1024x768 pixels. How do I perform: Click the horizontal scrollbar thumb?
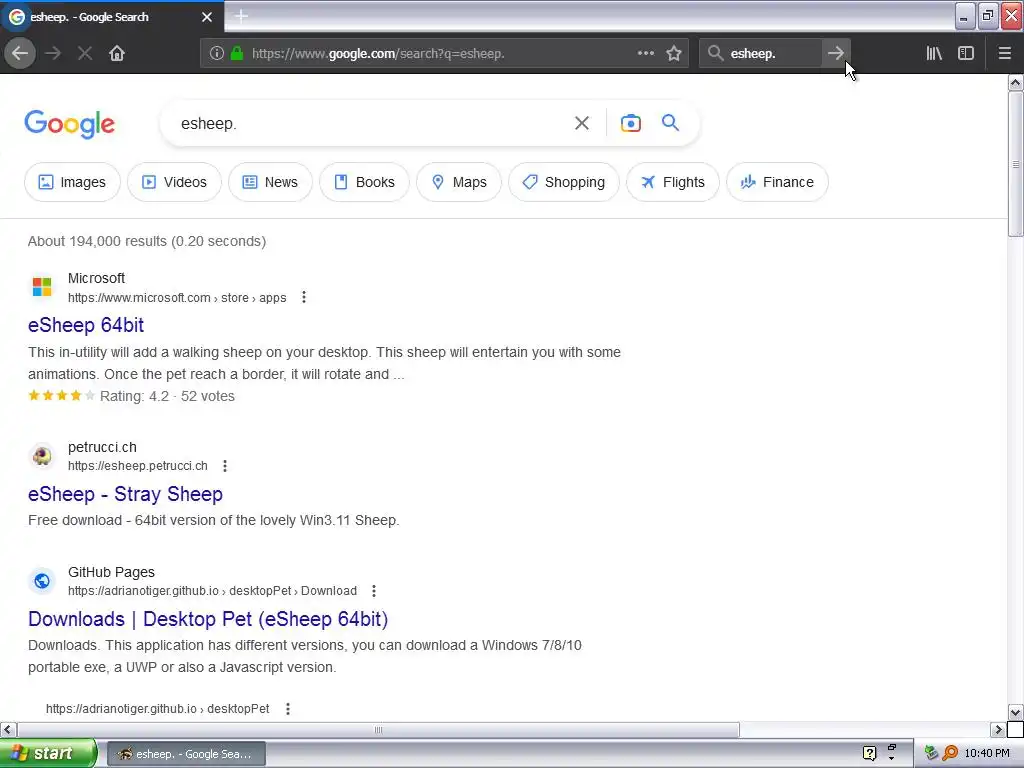click(378, 729)
